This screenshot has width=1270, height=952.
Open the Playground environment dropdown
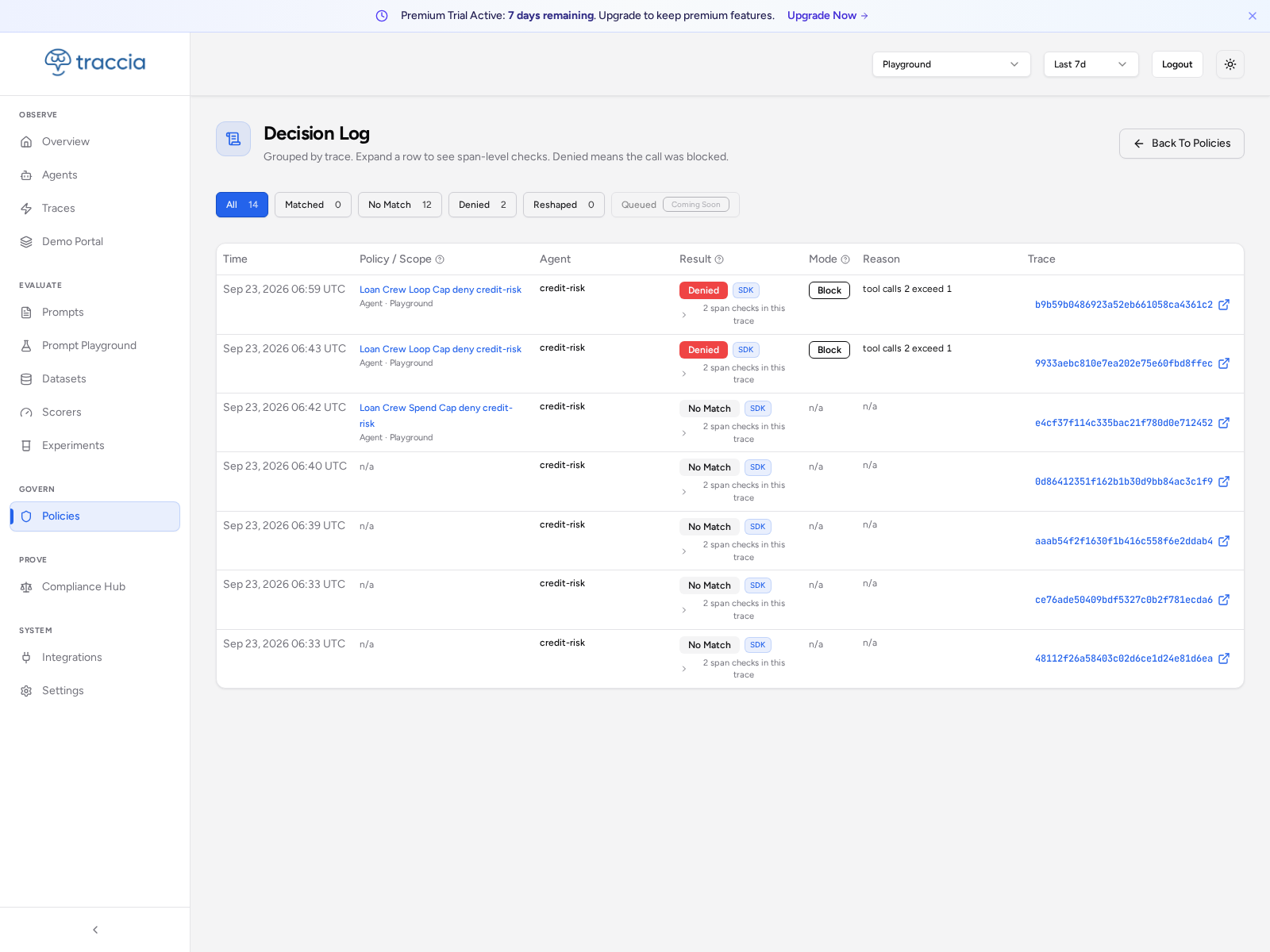pos(952,64)
